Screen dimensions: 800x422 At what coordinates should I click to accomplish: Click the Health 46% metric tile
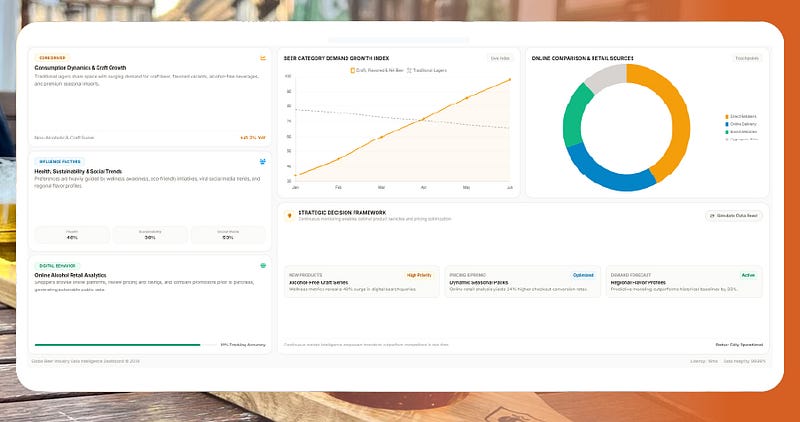point(72,235)
